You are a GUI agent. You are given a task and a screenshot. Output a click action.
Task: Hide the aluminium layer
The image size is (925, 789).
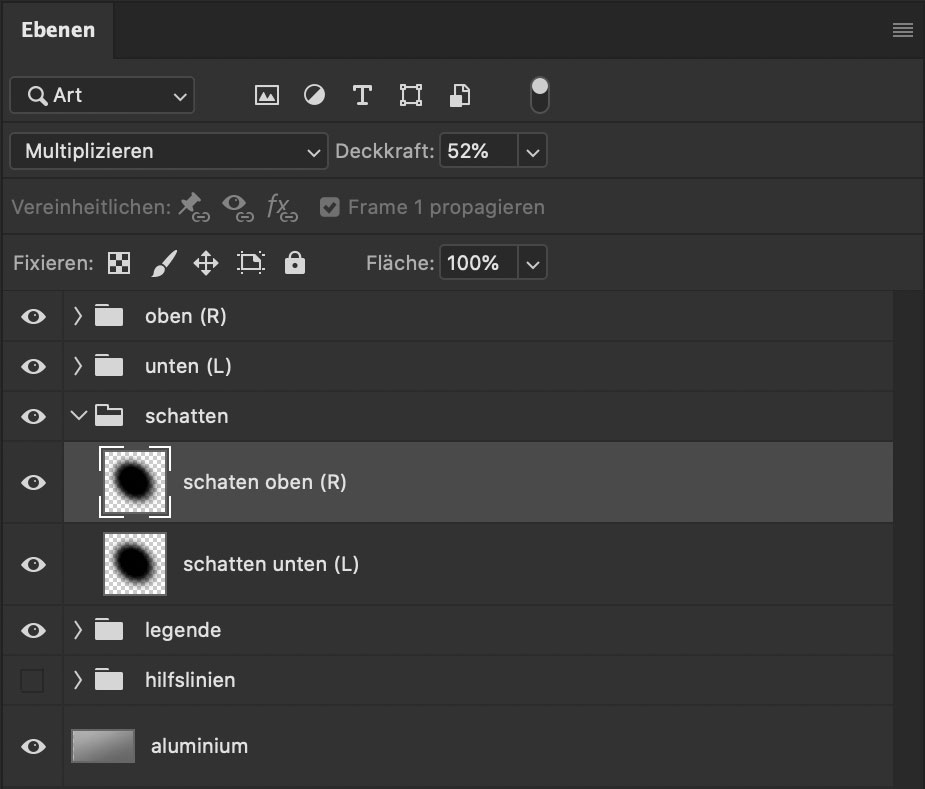34,747
